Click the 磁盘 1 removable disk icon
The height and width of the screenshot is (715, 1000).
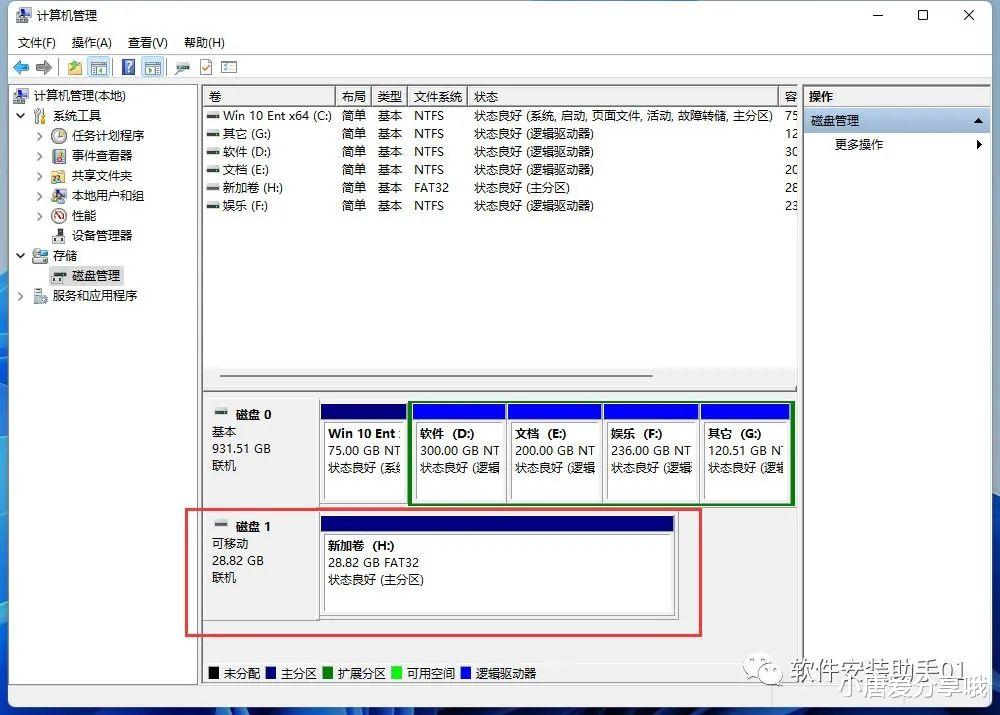click(221, 524)
